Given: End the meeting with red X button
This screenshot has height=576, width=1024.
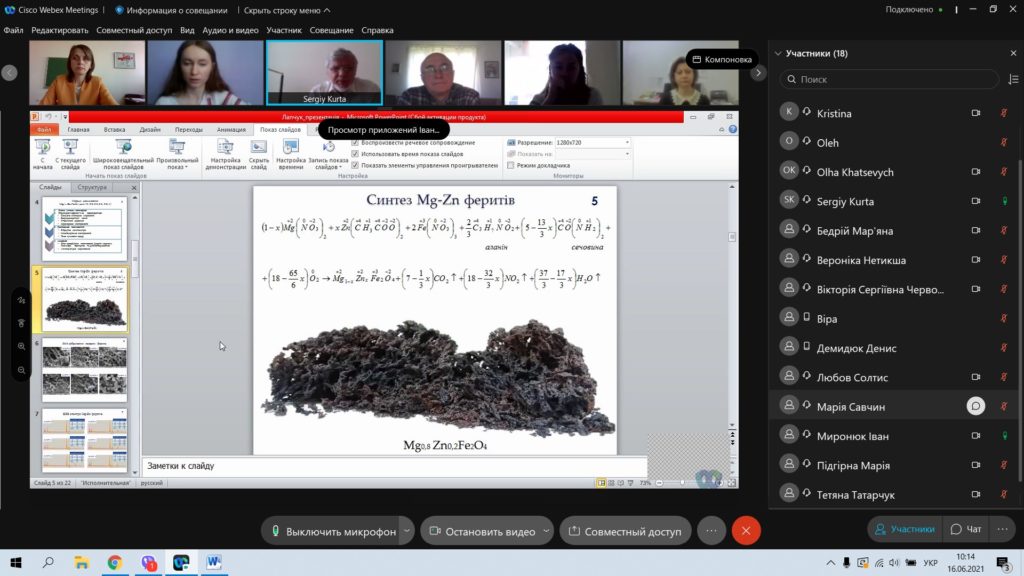Looking at the screenshot, I should click(746, 531).
